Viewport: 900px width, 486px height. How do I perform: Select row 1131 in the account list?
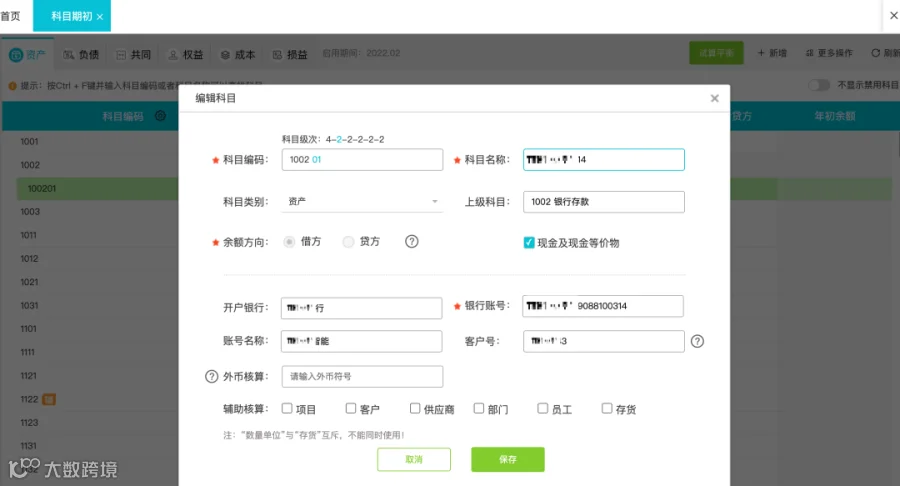(x=29, y=446)
